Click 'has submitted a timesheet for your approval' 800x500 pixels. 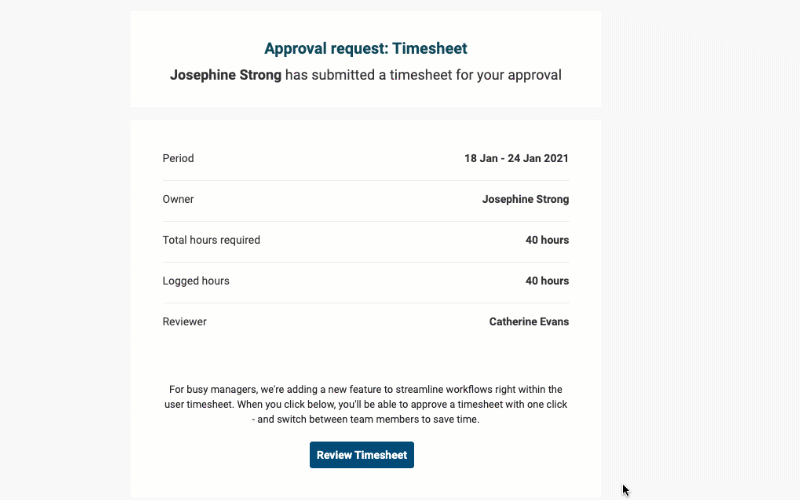pos(423,74)
